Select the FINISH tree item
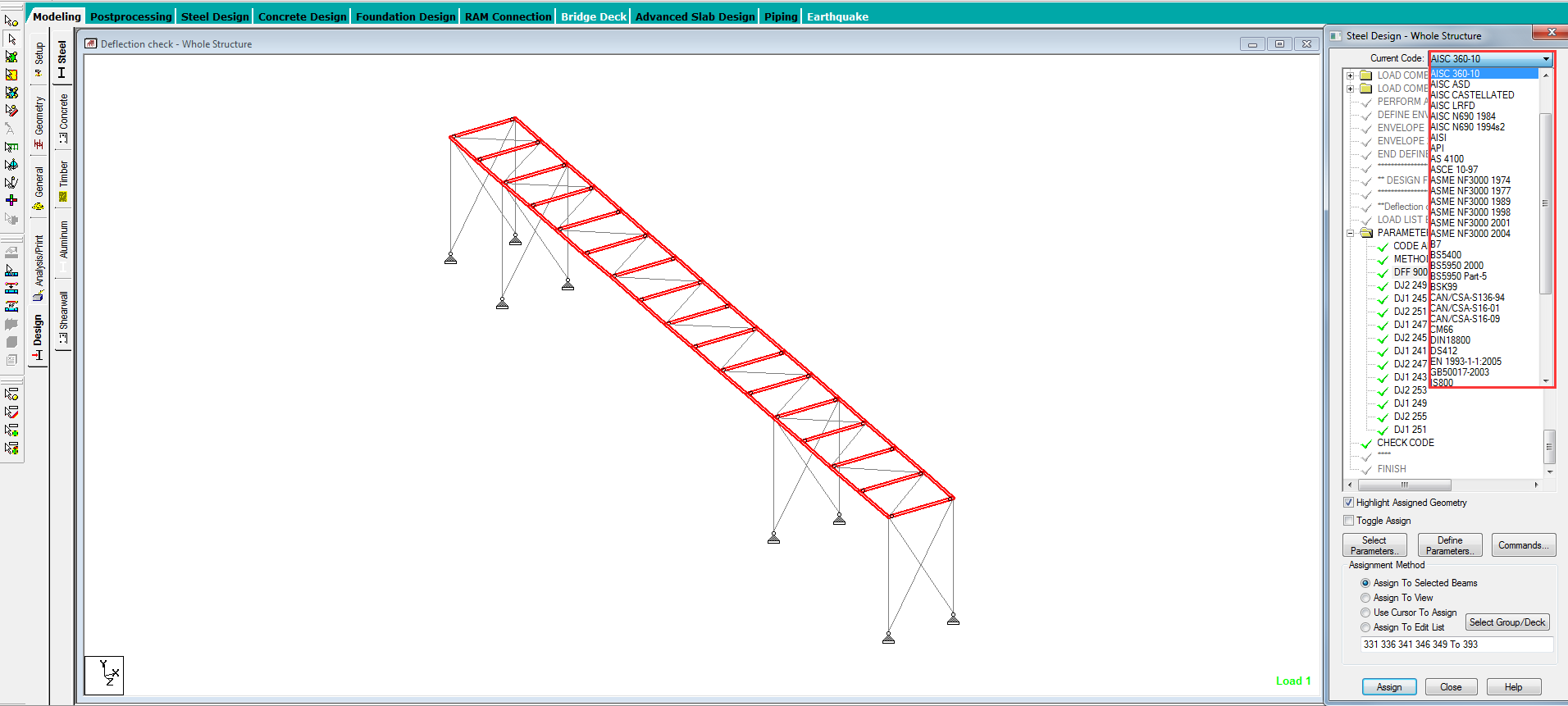Screen dimensions: 1568x706 point(1392,469)
